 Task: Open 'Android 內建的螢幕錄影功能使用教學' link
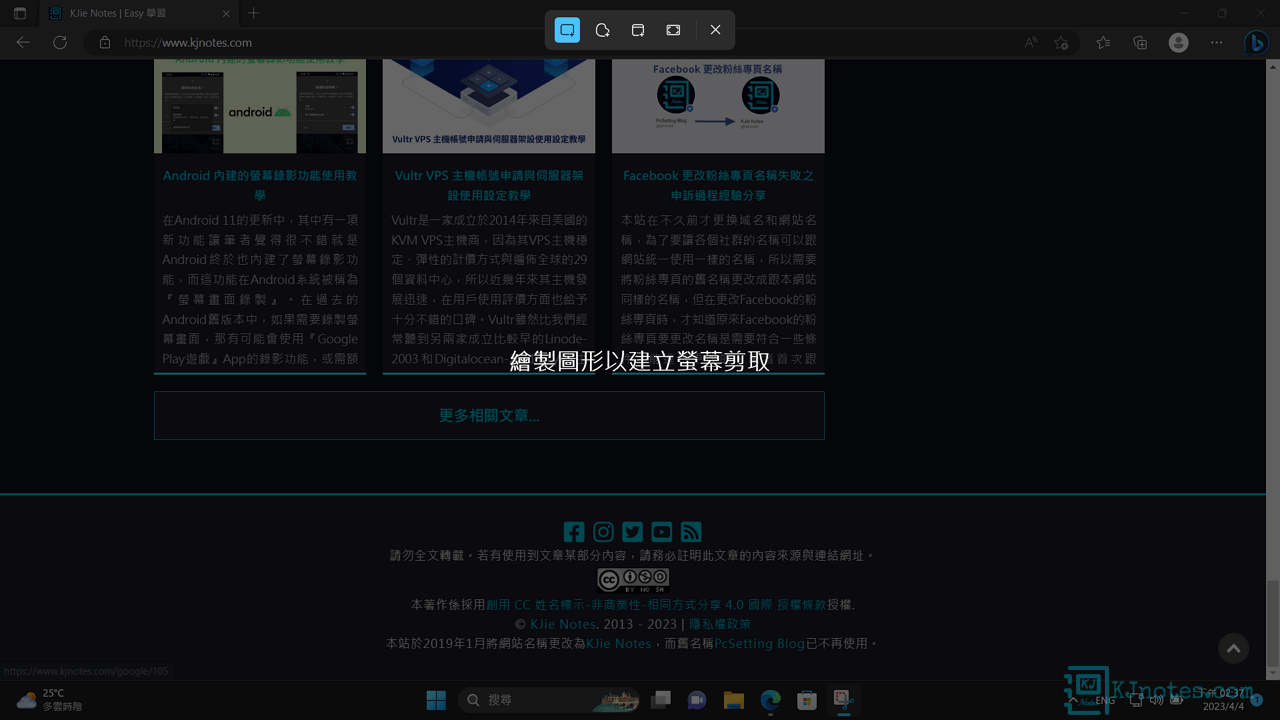[x=260, y=185]
